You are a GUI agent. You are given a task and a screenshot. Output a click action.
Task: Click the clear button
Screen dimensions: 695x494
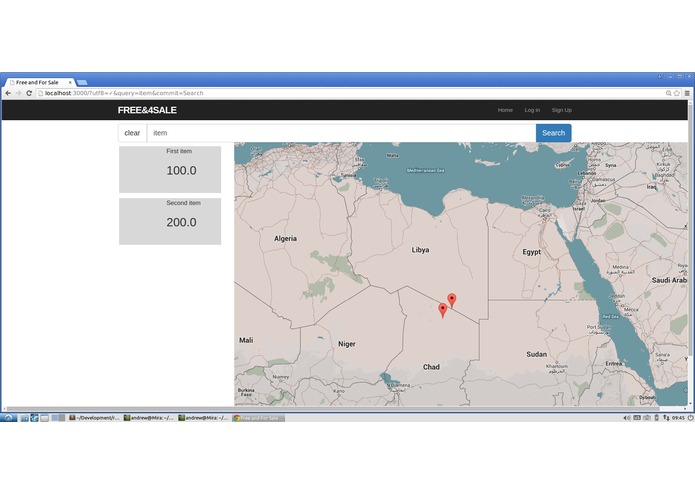[132, 133]
